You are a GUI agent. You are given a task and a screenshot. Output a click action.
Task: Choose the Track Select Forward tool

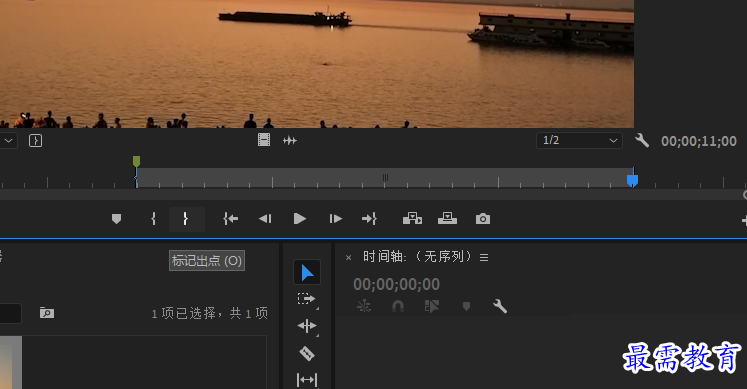(307, 299)
